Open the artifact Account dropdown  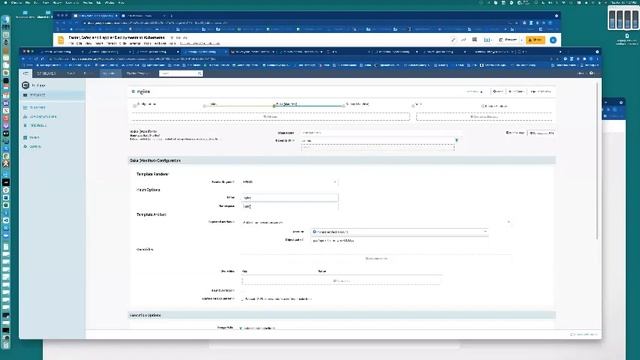pyautogui.click(x=399, y=232)
